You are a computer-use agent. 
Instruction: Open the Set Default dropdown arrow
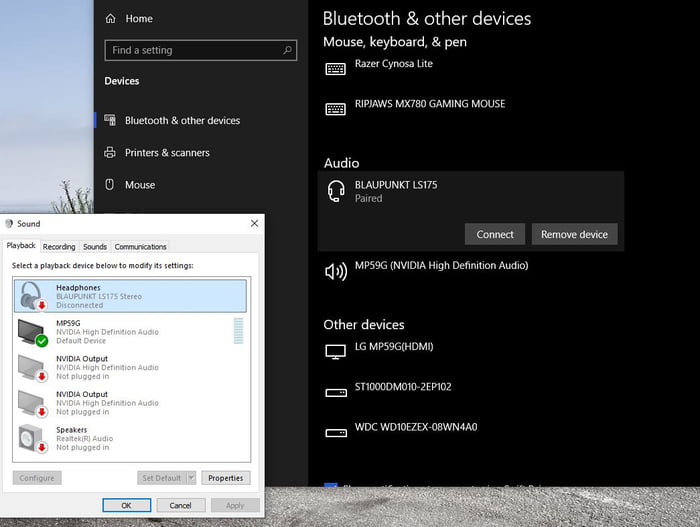point(191,478)
